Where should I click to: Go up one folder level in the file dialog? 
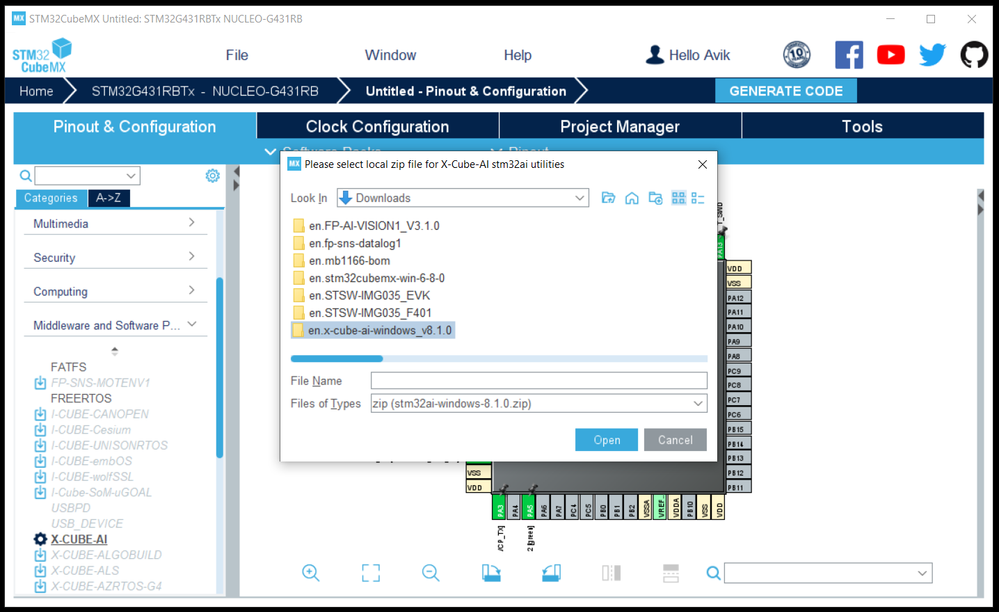(608, 198)
